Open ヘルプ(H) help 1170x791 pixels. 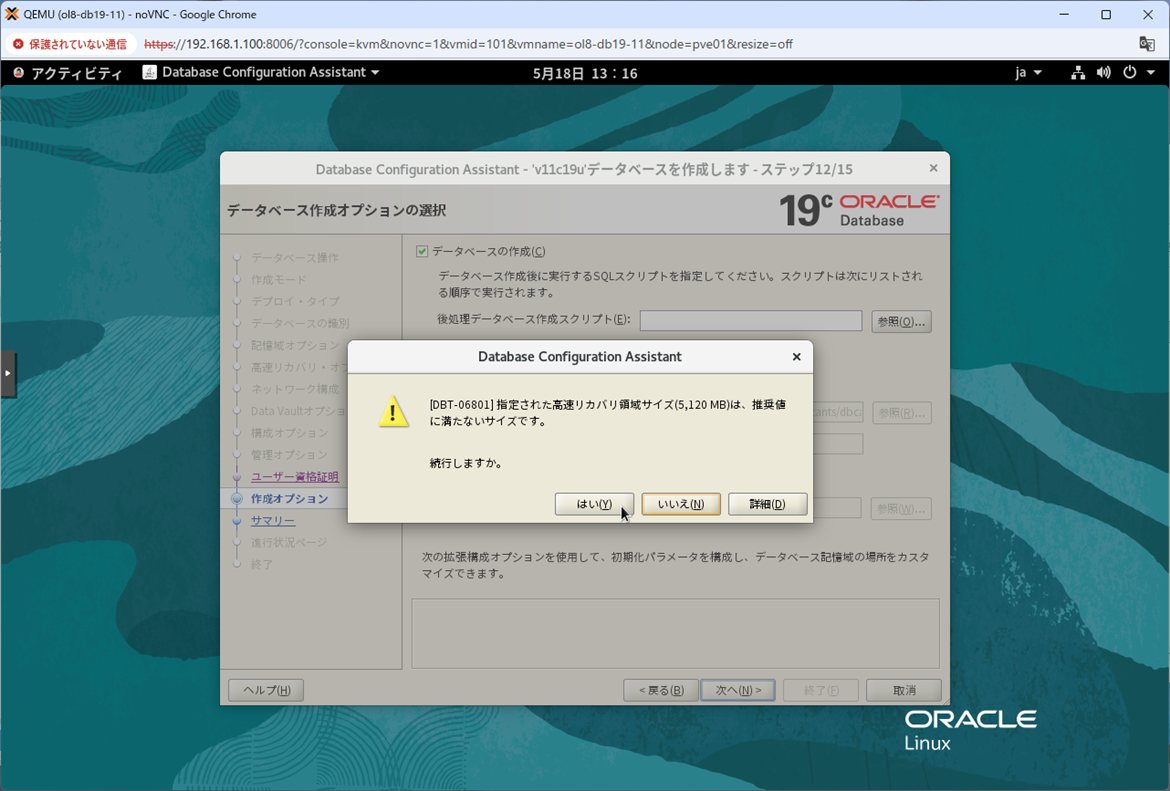tap(266, 690)
